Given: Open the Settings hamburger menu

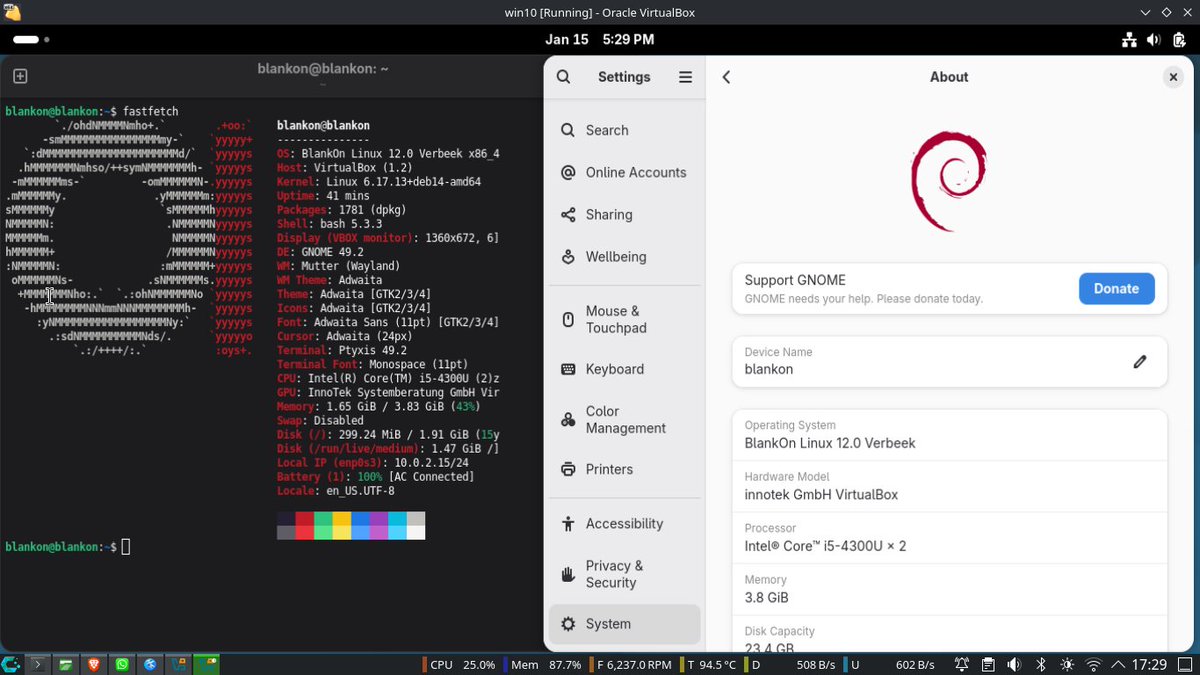Looking at the screenshot, I should coord(685,77).
